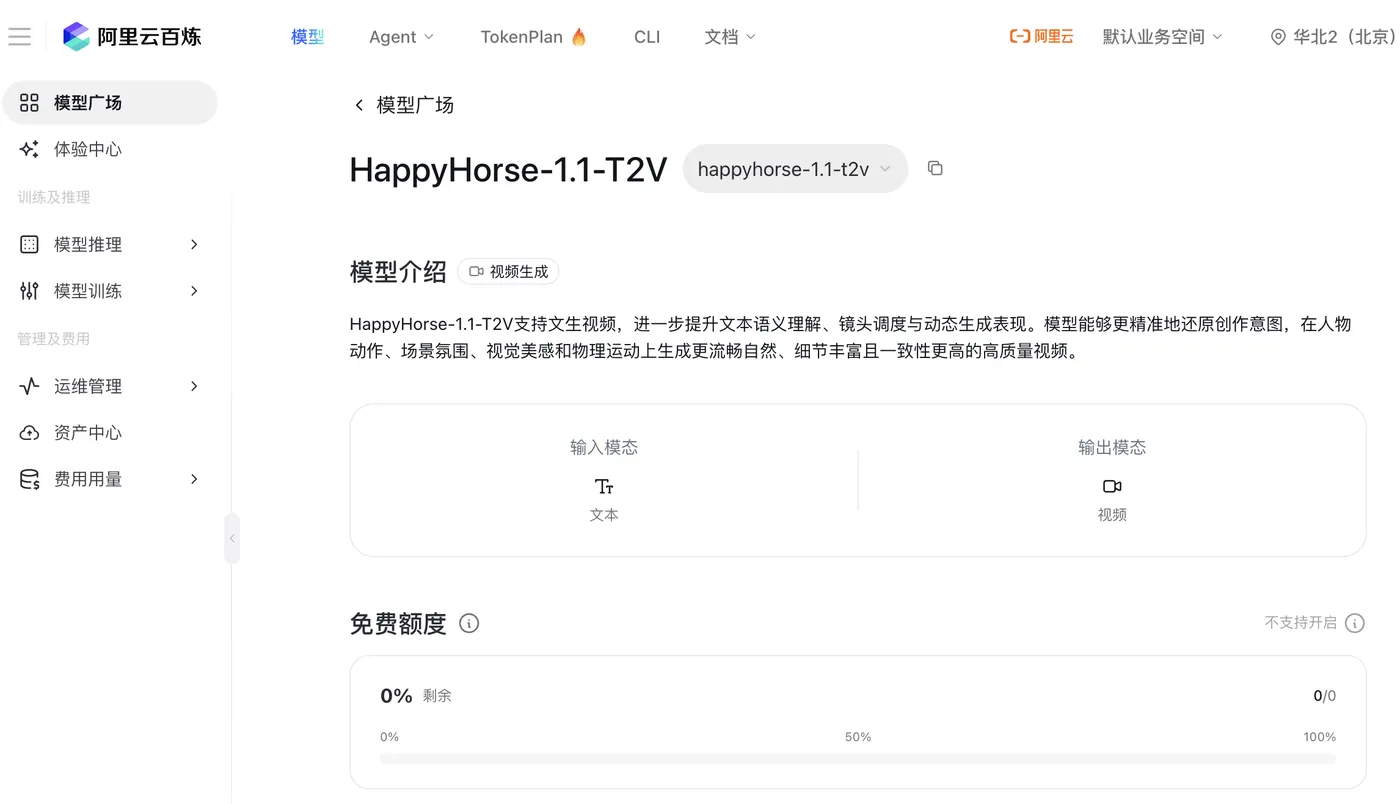Image resolution: width=1400 pixels, height=804 pixels.
Task: Select the 模型 top tab
Action: click(x=307, y=37)
